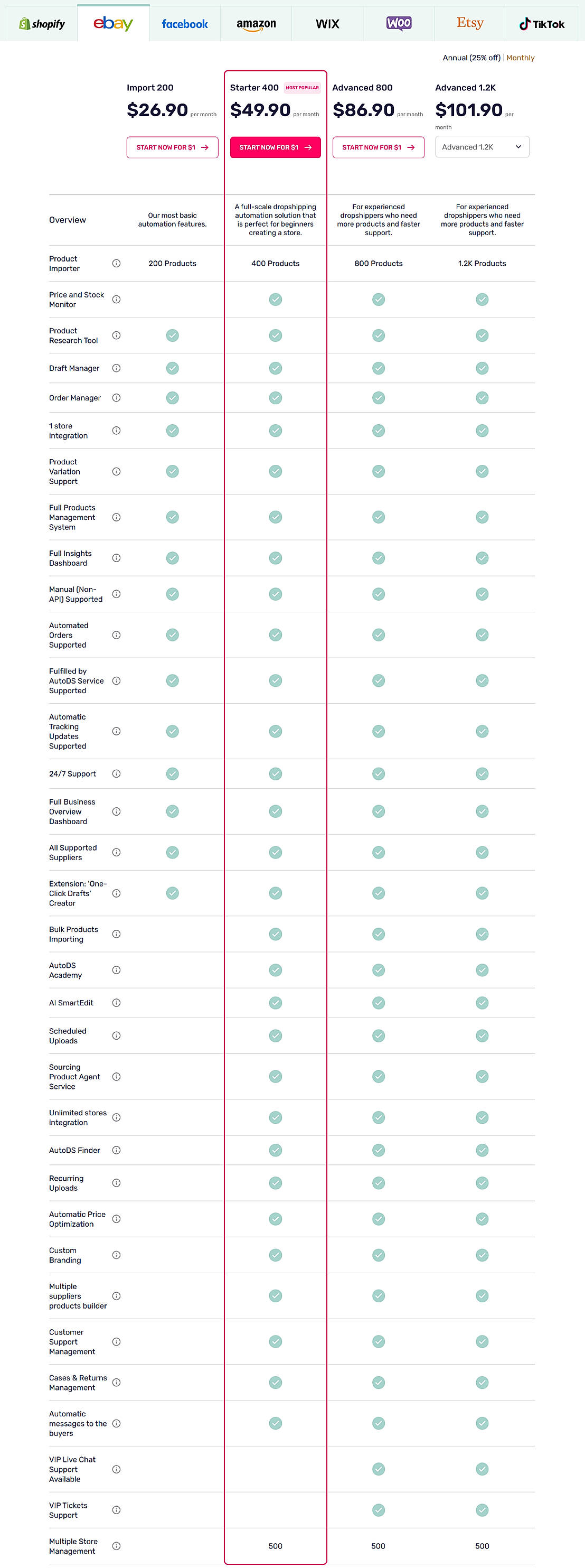Open info icon for Custom Branding
This screenshot has height=1568, width=585.
pyautogui.click(x=116, y=1255)
